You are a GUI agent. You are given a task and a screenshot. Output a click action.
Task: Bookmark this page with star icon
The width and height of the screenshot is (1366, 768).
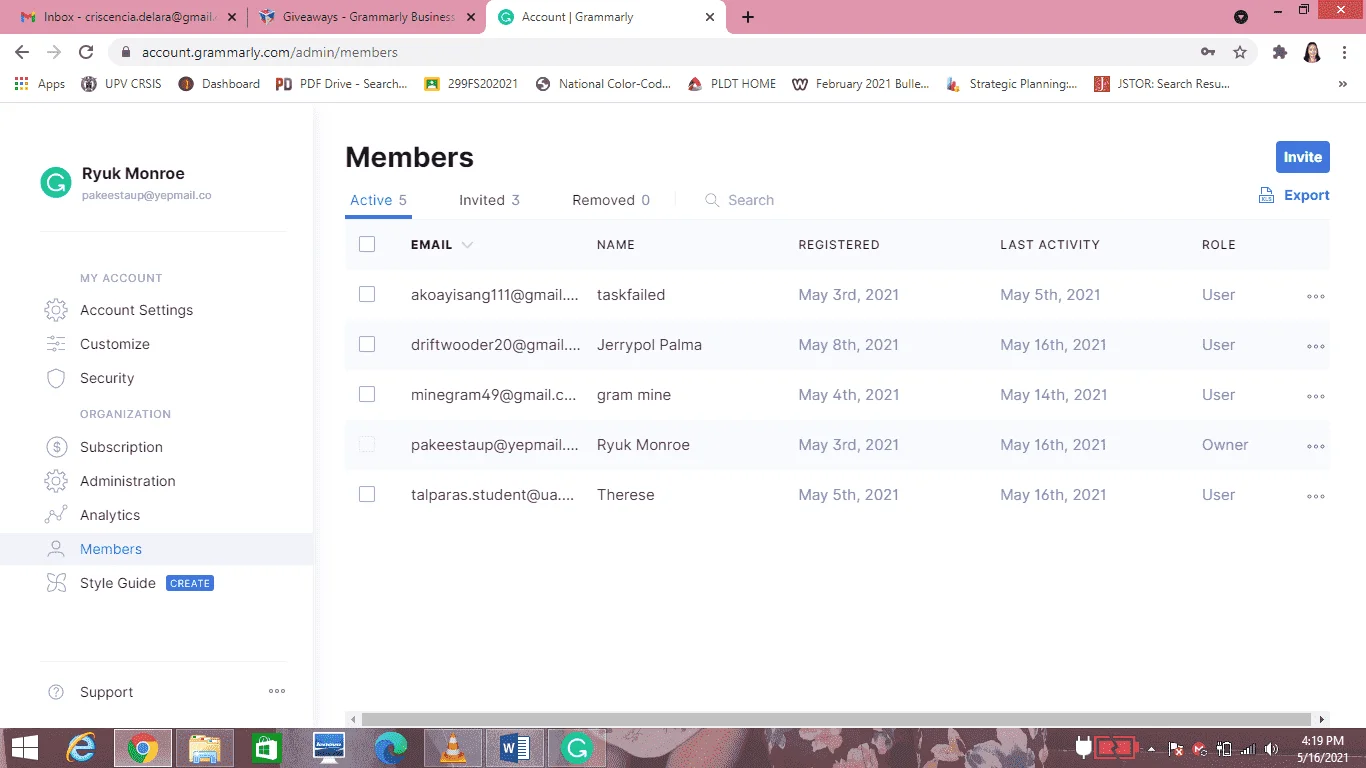1240,52
